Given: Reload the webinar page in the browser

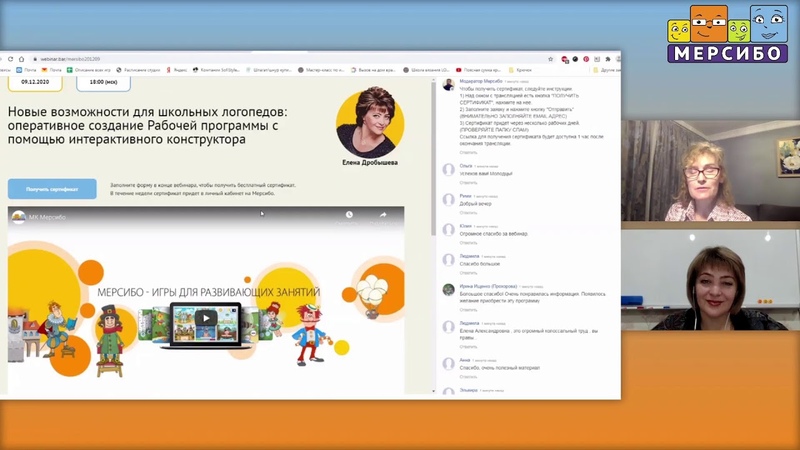Looking at the screenshot, I should pos(10,59).
